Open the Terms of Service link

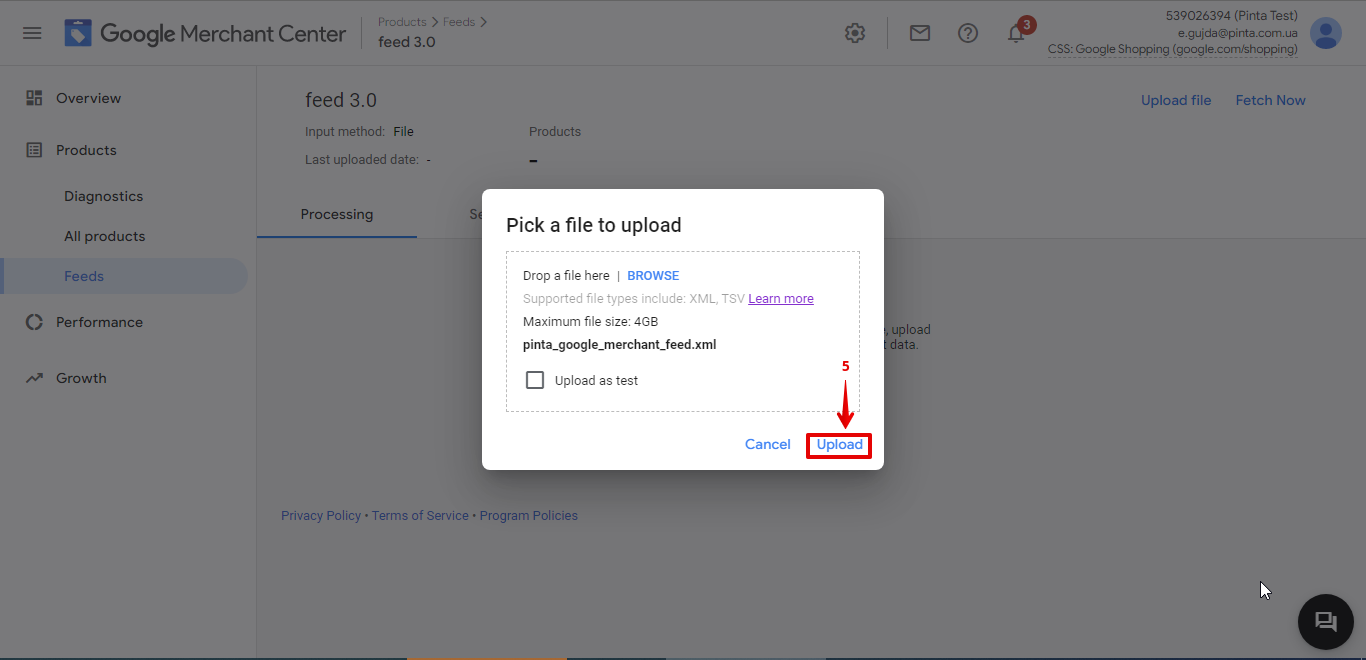(420, 516)
